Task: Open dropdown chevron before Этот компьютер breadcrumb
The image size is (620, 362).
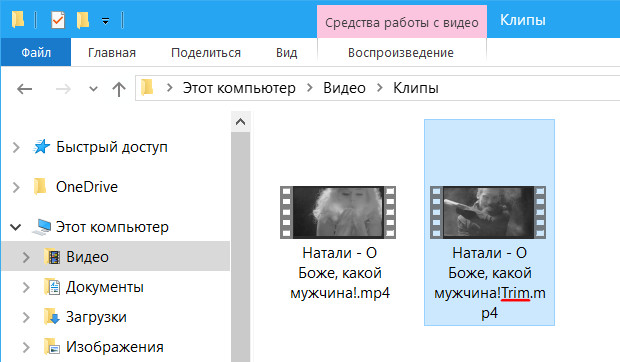Action: click(x=170, y=87)
